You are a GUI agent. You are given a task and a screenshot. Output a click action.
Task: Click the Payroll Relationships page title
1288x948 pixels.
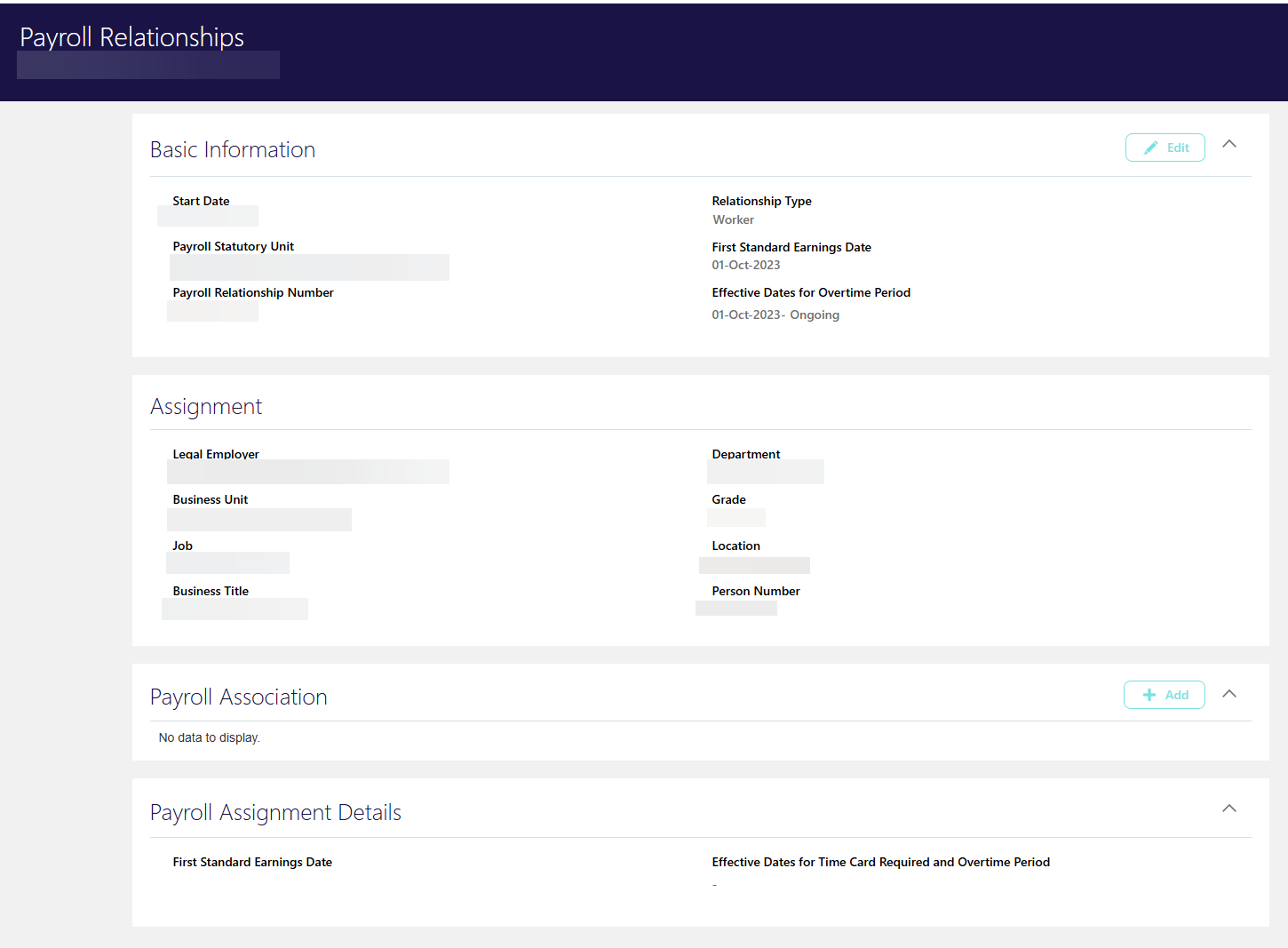point(131,37)
